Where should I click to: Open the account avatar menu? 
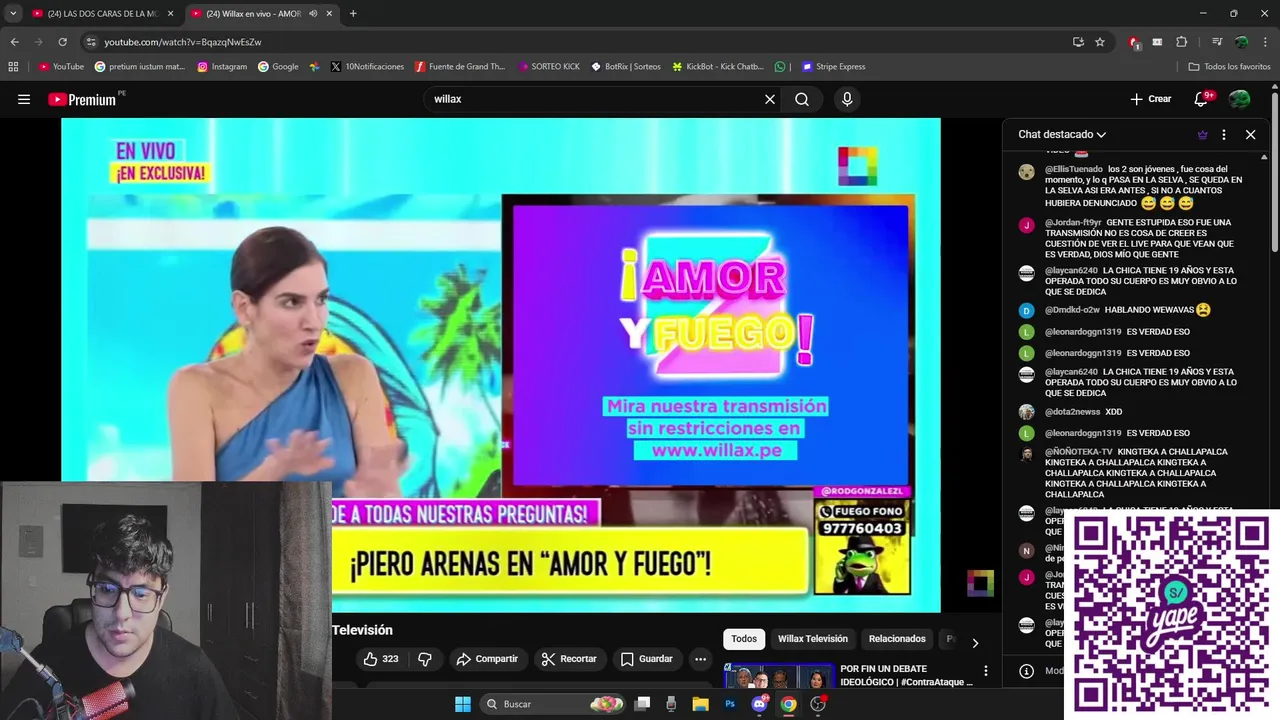point(1239,99)
